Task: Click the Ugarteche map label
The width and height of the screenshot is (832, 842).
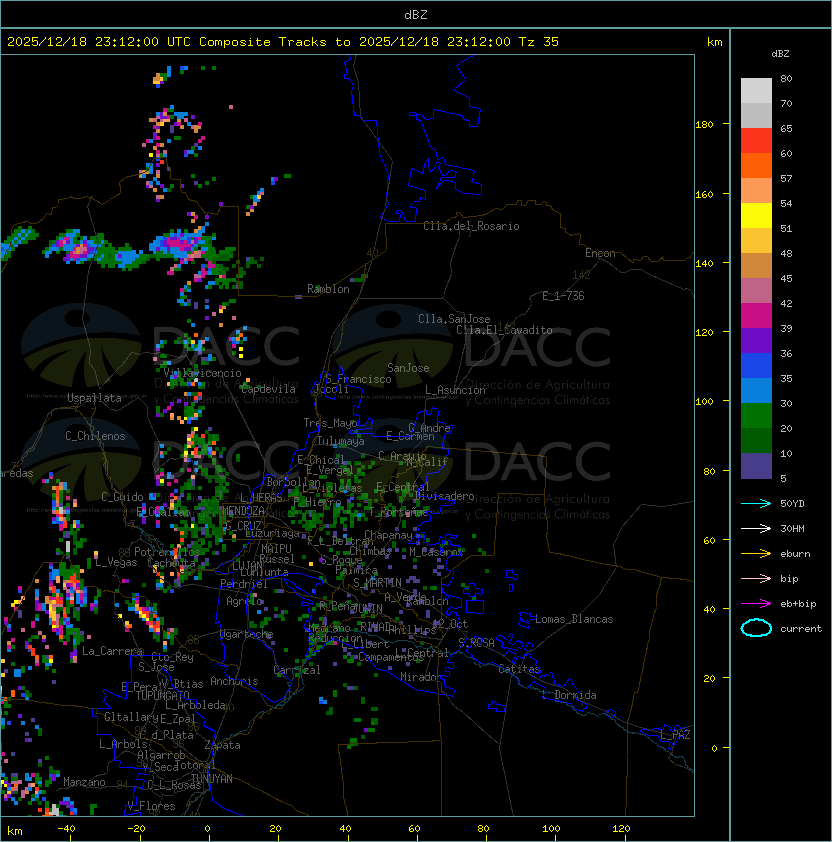Action: pos(247,634)
